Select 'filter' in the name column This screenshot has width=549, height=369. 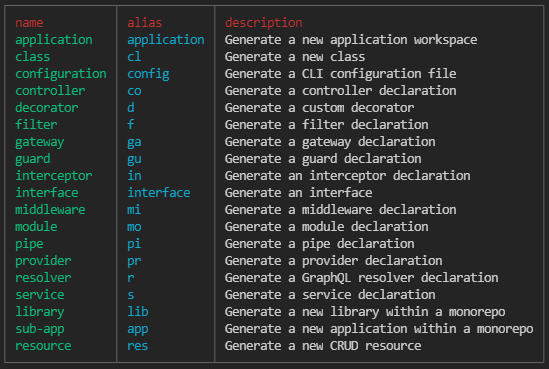point(36,125)
